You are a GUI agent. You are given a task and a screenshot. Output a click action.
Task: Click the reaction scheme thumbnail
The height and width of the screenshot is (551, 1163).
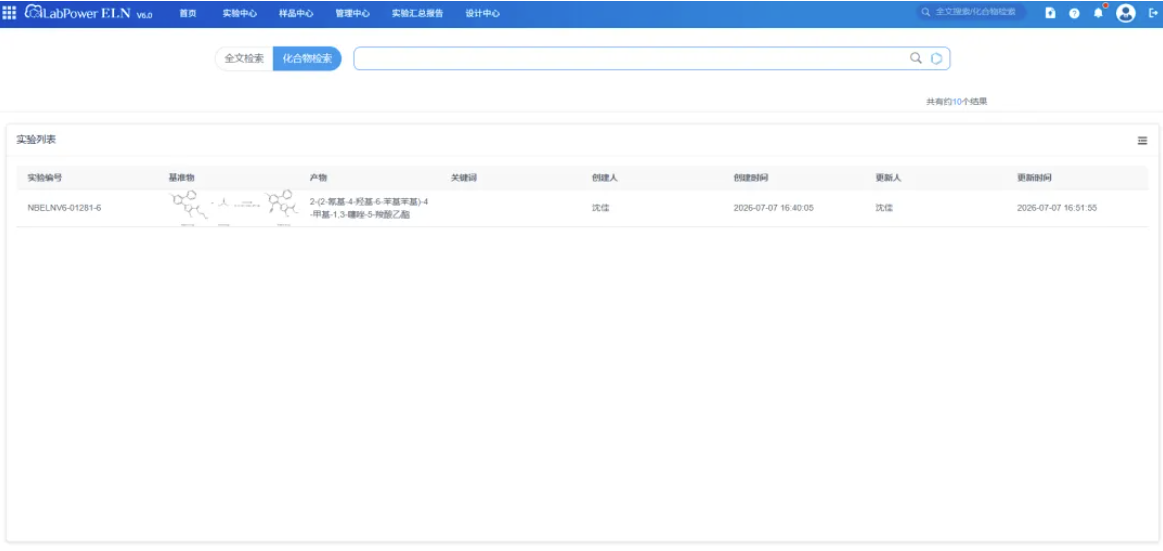(234, 208)
